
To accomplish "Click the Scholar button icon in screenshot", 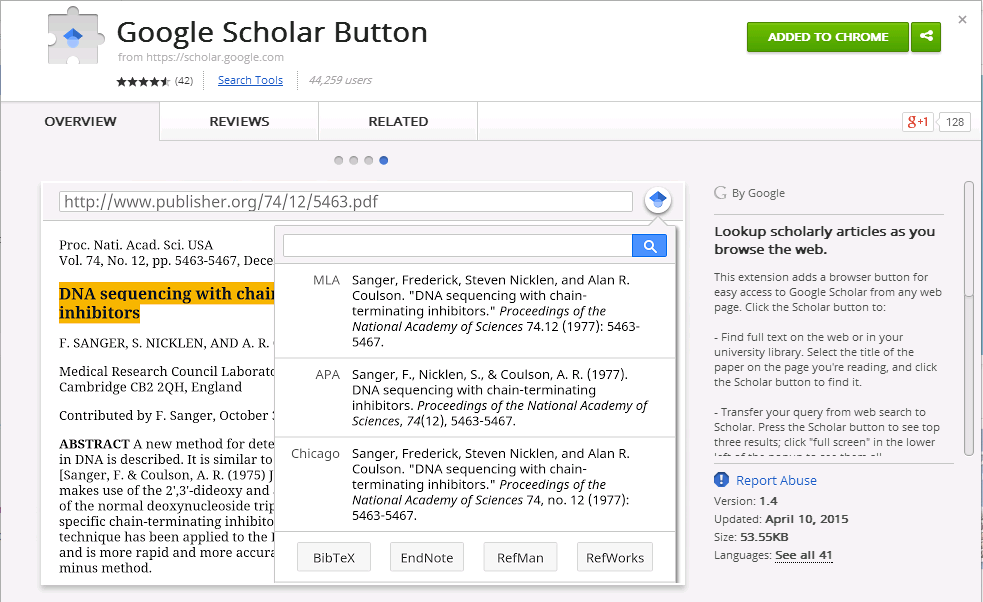I will (658, 200).
